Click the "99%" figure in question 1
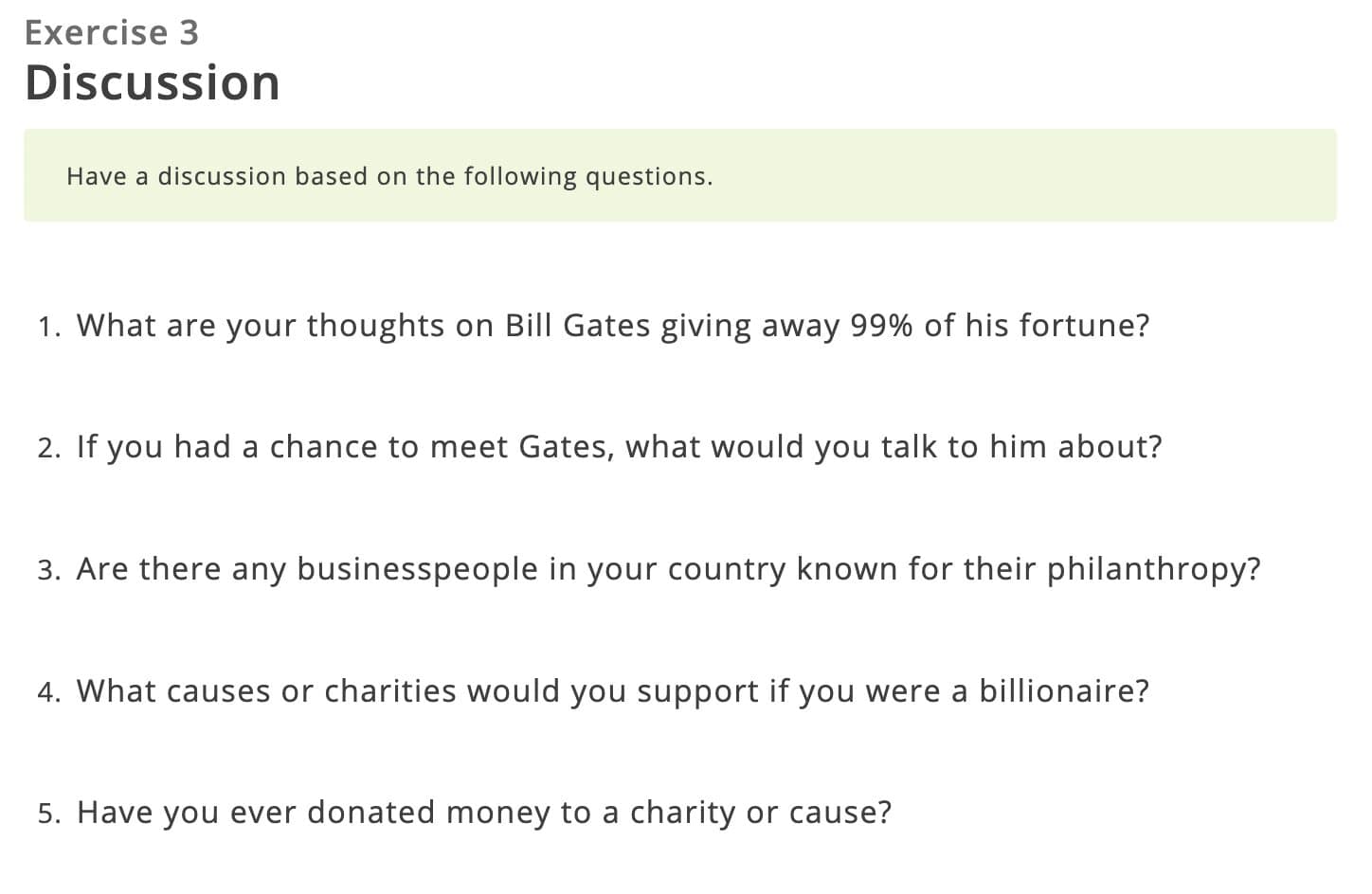 pyautogui.click(x=881, y=326)
